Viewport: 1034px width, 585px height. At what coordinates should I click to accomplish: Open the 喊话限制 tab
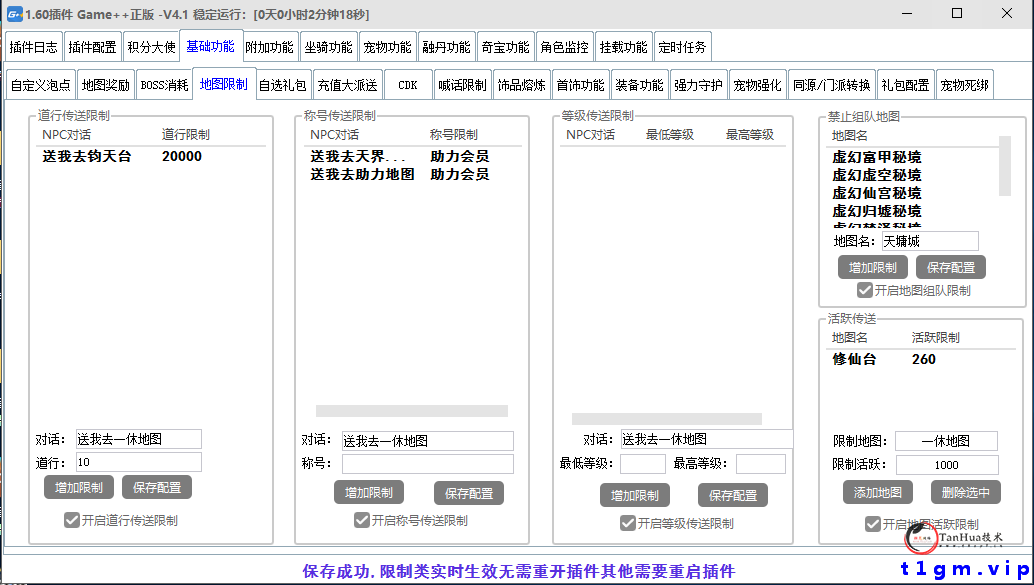pos(460,84)
